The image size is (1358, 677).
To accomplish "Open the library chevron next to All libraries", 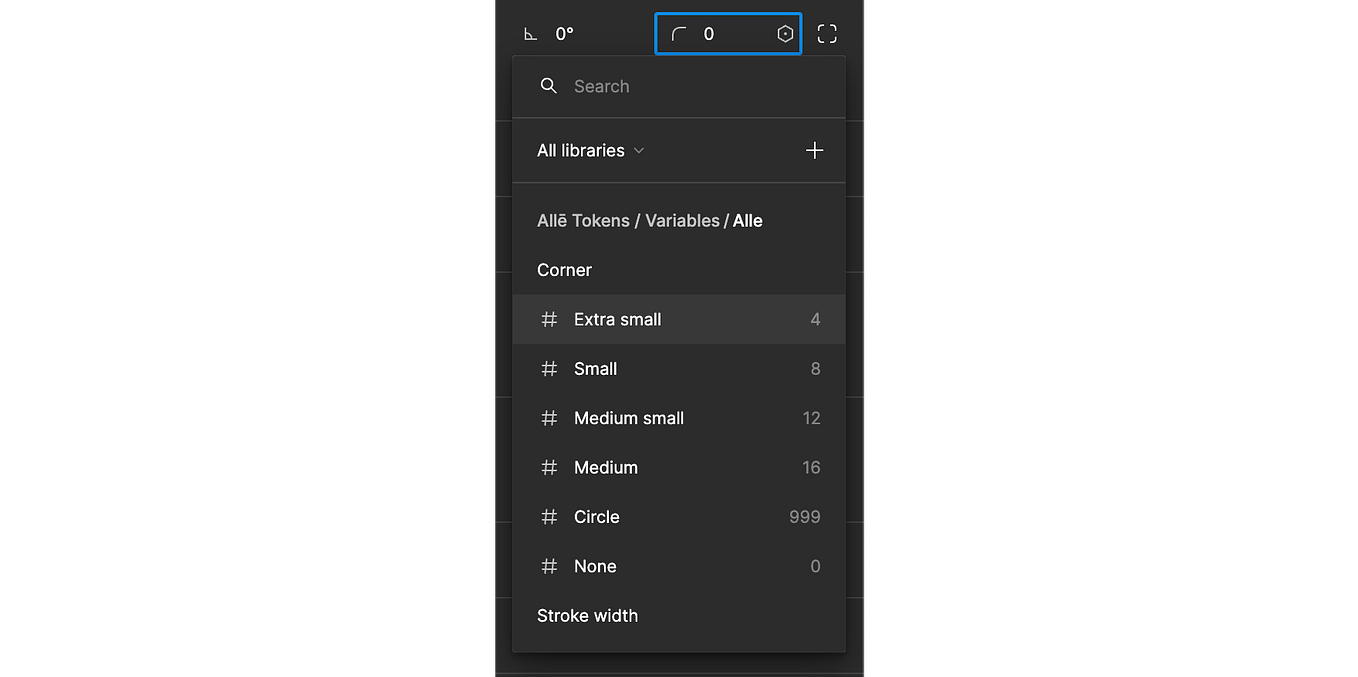I will tap(639, 150).
